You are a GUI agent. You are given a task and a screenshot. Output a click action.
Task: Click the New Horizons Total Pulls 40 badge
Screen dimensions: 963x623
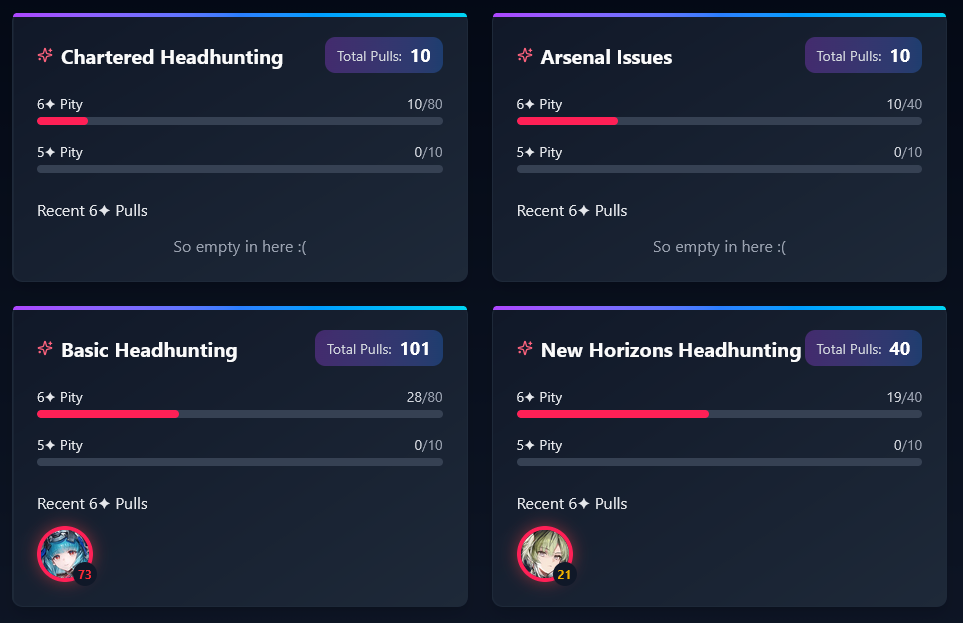point(863,348)
